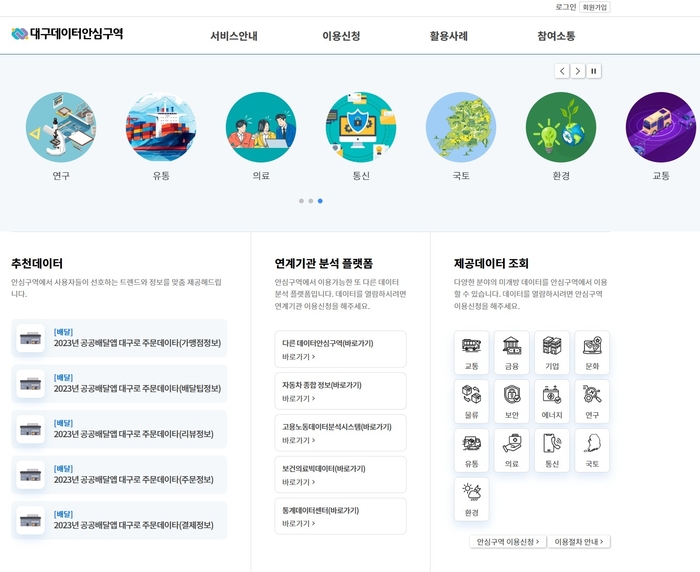Show previous carousel slide
The image size is (700, 572).
[x=562, y=71]
